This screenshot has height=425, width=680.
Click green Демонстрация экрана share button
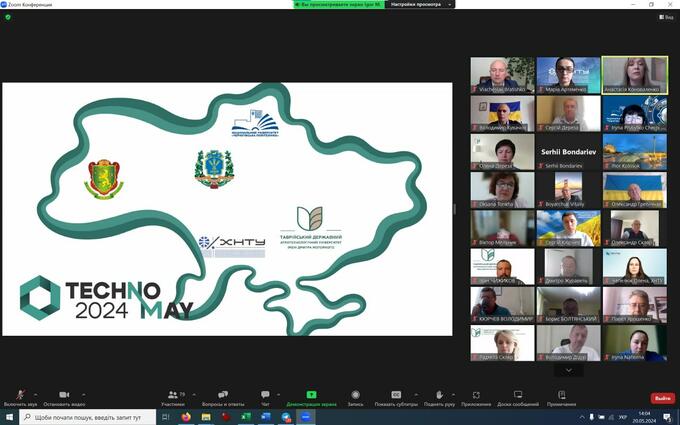(x=311, y=397)
